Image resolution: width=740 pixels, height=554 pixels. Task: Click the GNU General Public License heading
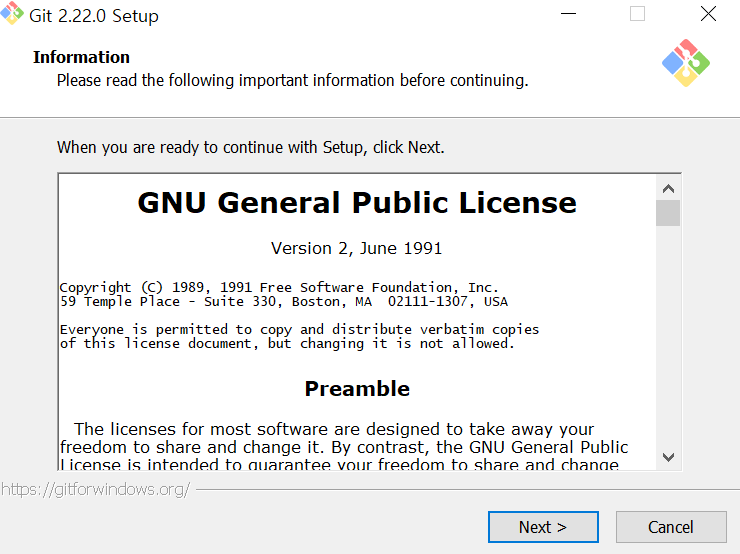(357, 203)
